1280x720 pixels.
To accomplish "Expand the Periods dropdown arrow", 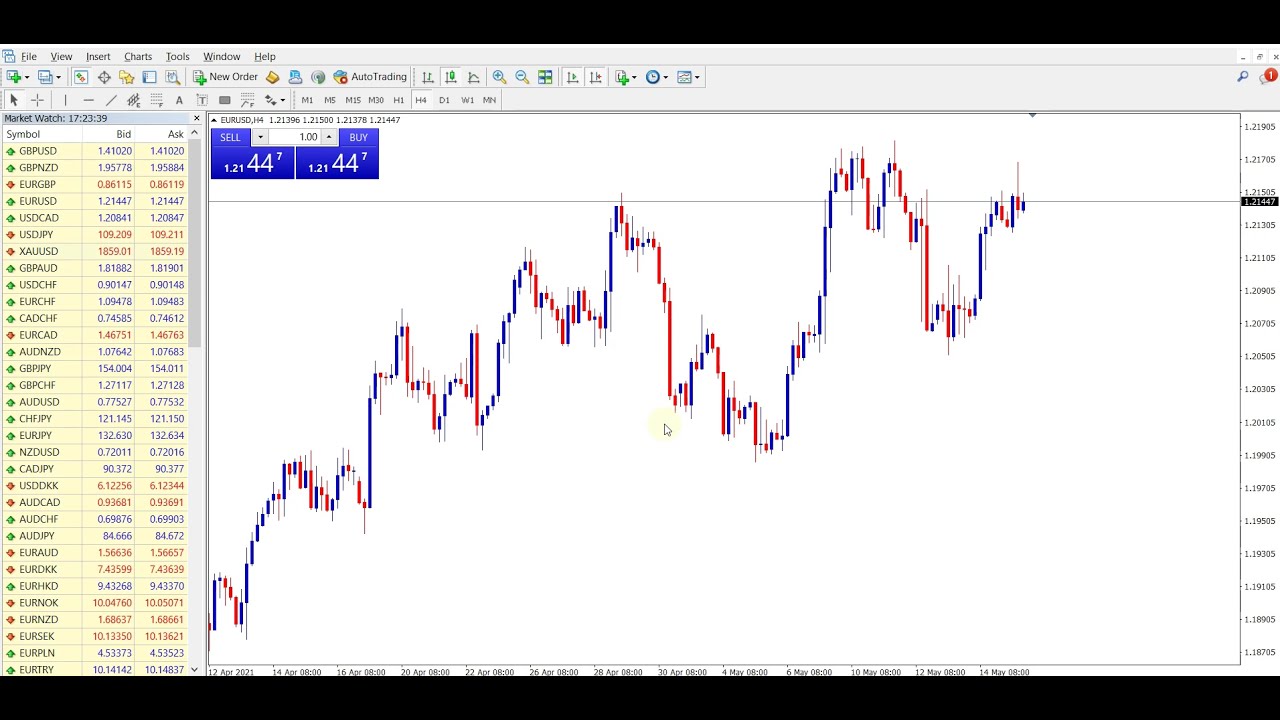I will 665,77.
